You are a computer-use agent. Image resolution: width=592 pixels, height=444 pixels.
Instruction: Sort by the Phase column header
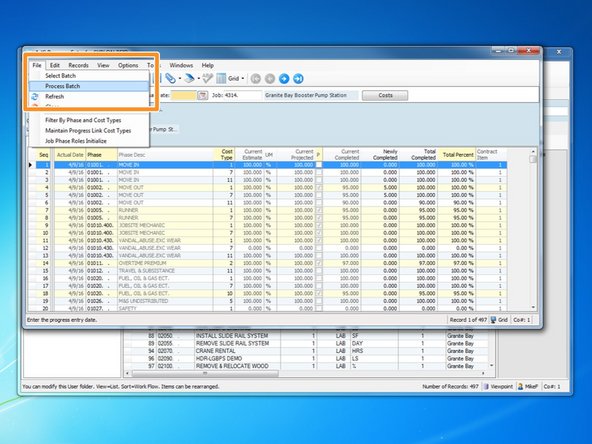click(x=102, y=155)
